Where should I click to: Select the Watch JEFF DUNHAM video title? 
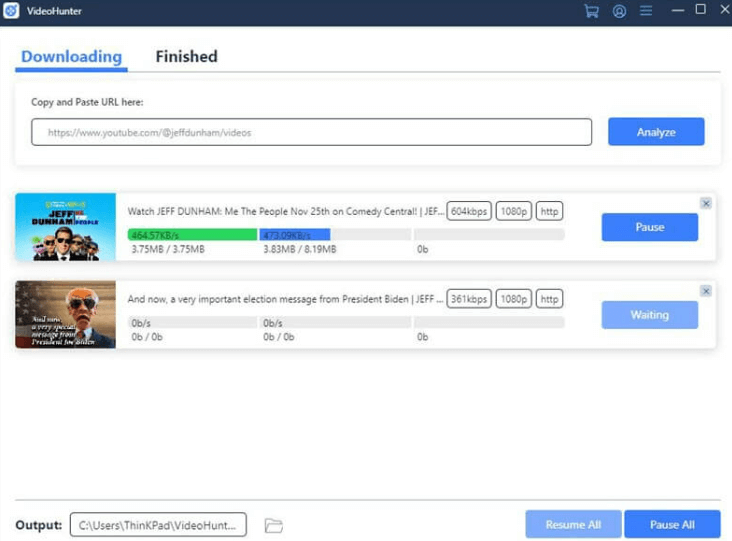[285, 211]
